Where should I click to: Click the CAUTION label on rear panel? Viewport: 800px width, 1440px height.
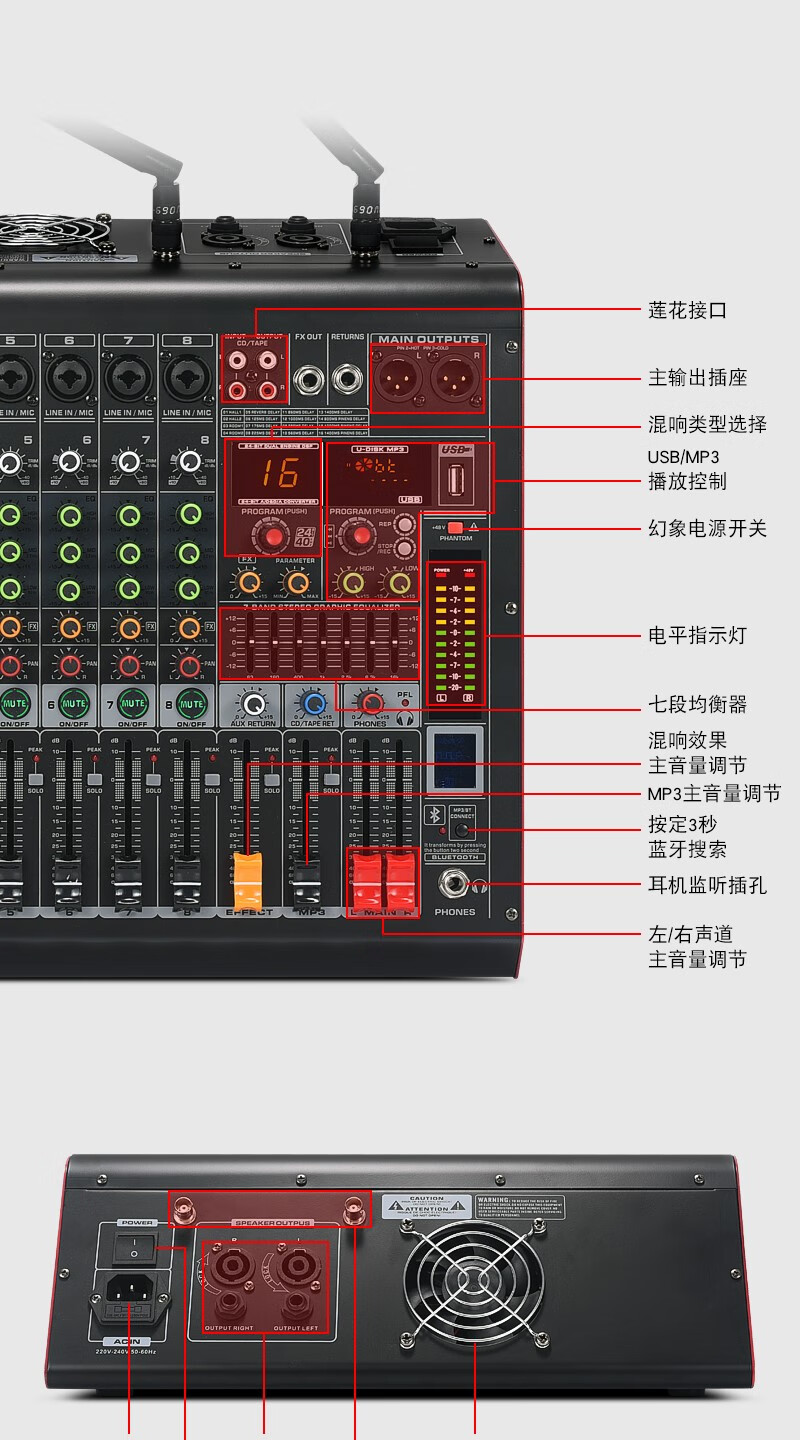427,1208
